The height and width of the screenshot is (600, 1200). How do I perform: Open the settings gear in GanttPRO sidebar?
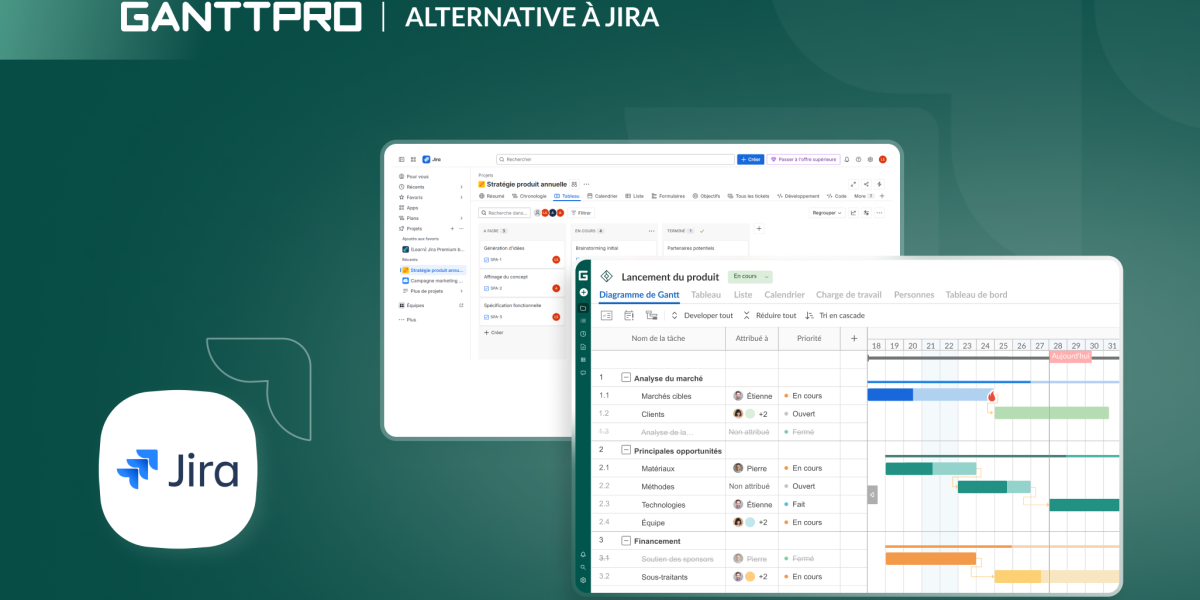coord(583,580)
